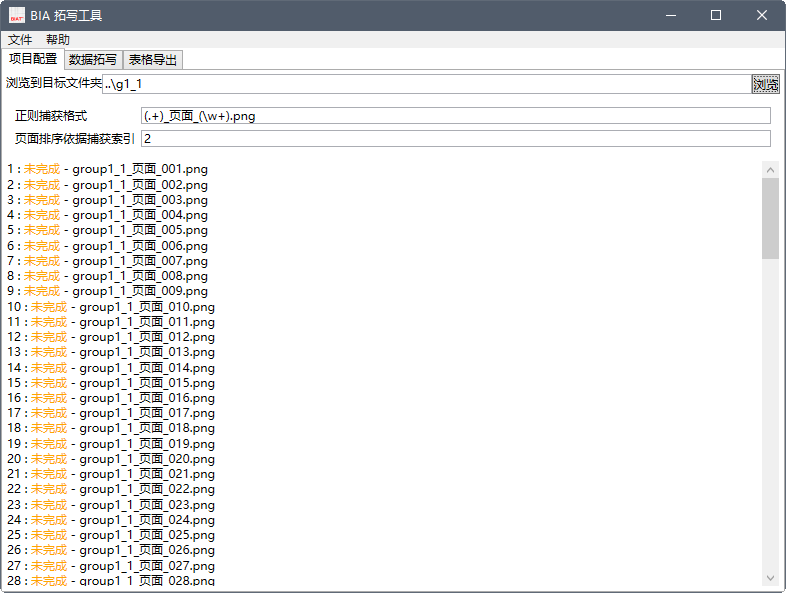786x593 pixels.
Task: Focus the 正则捕获格式 regex input
Action: [456, 116]
